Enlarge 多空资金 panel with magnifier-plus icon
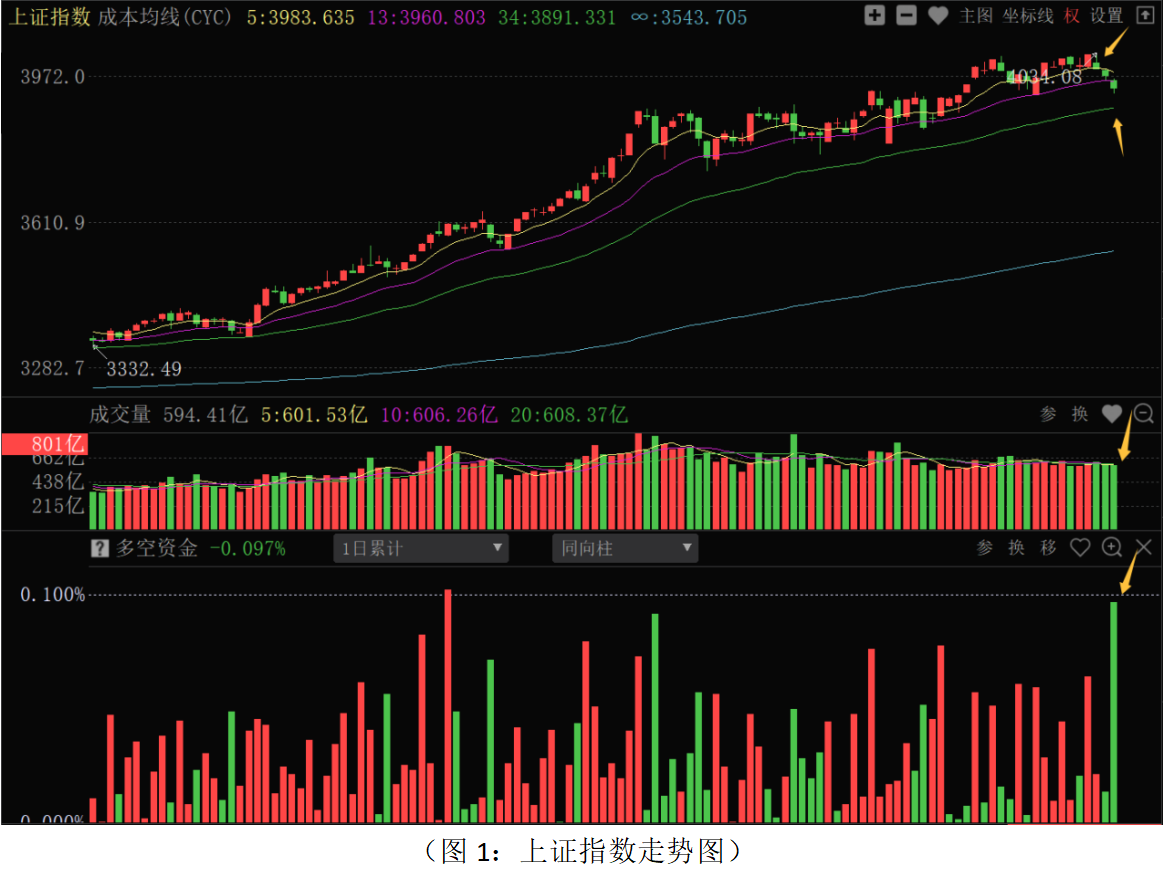The height and width of the screenshot is (876, 1163). pos(1112,548)
